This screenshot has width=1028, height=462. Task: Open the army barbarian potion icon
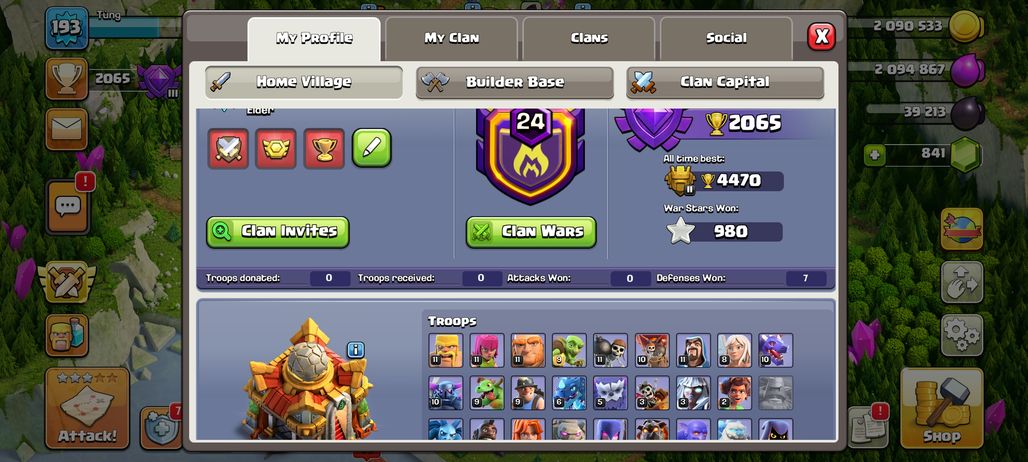coord(66,335)
